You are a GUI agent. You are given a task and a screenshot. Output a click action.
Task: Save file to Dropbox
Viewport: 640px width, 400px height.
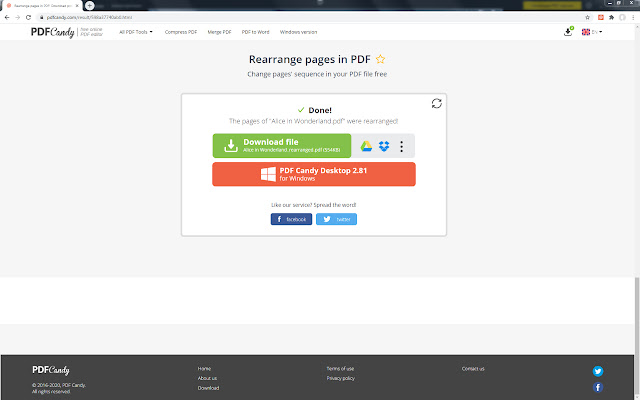point(384,146)
